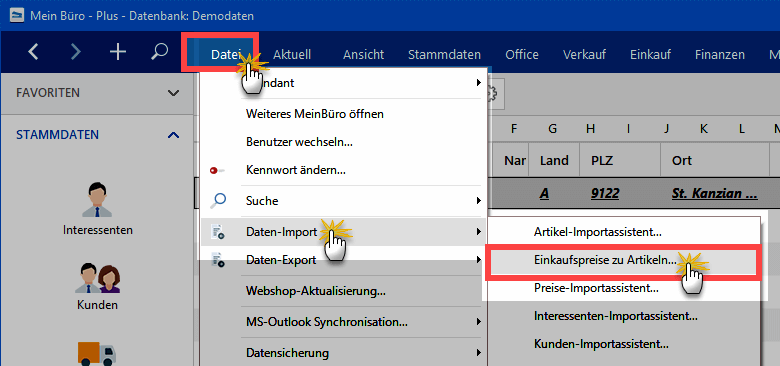
Task: Click the Mandant submenu arrow
Action: (479, 83)
